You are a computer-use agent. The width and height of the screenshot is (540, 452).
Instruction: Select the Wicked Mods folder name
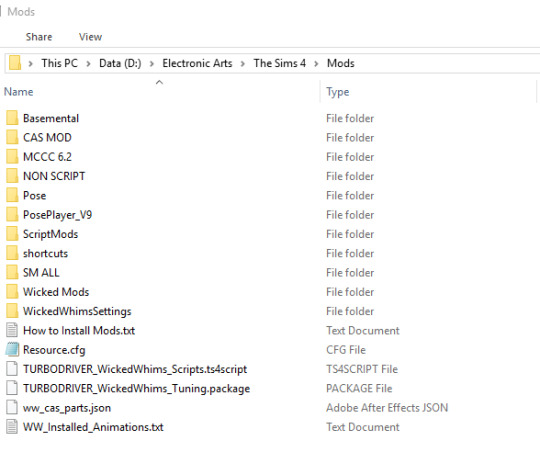click(x=56, y=292)
